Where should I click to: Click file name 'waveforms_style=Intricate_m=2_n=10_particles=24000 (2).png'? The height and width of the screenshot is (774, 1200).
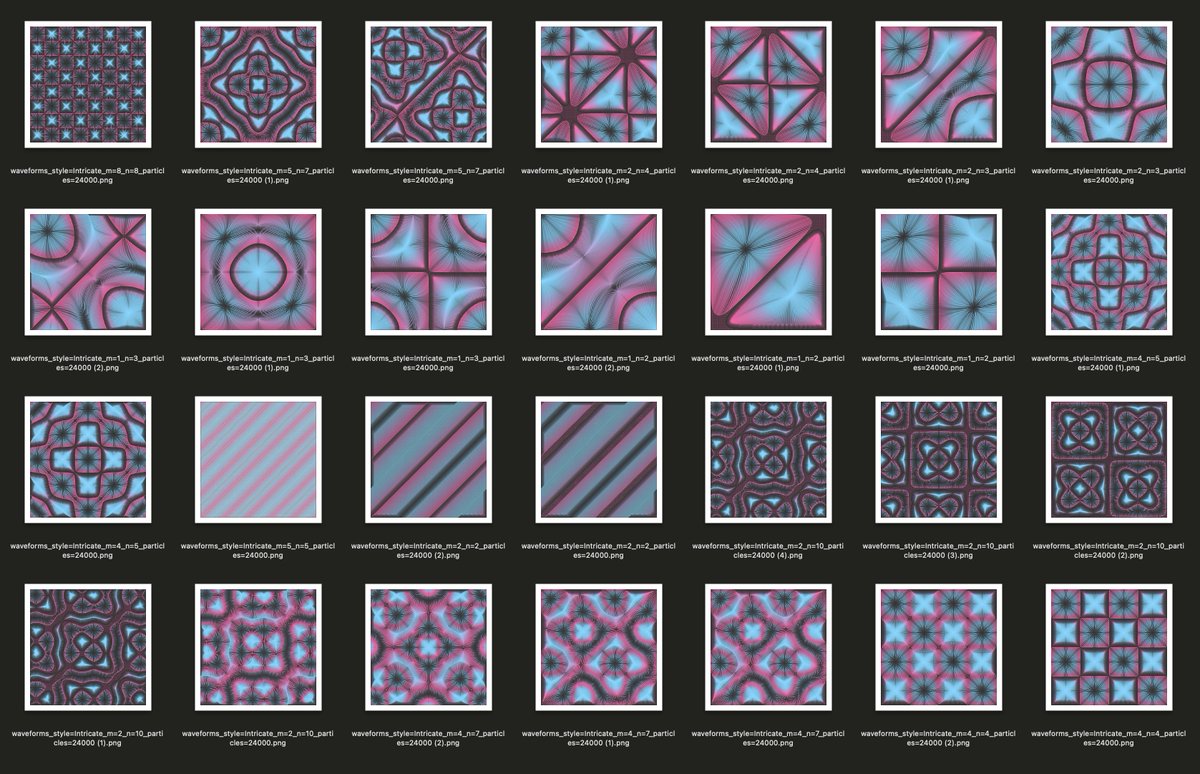tap(1109, 550)
